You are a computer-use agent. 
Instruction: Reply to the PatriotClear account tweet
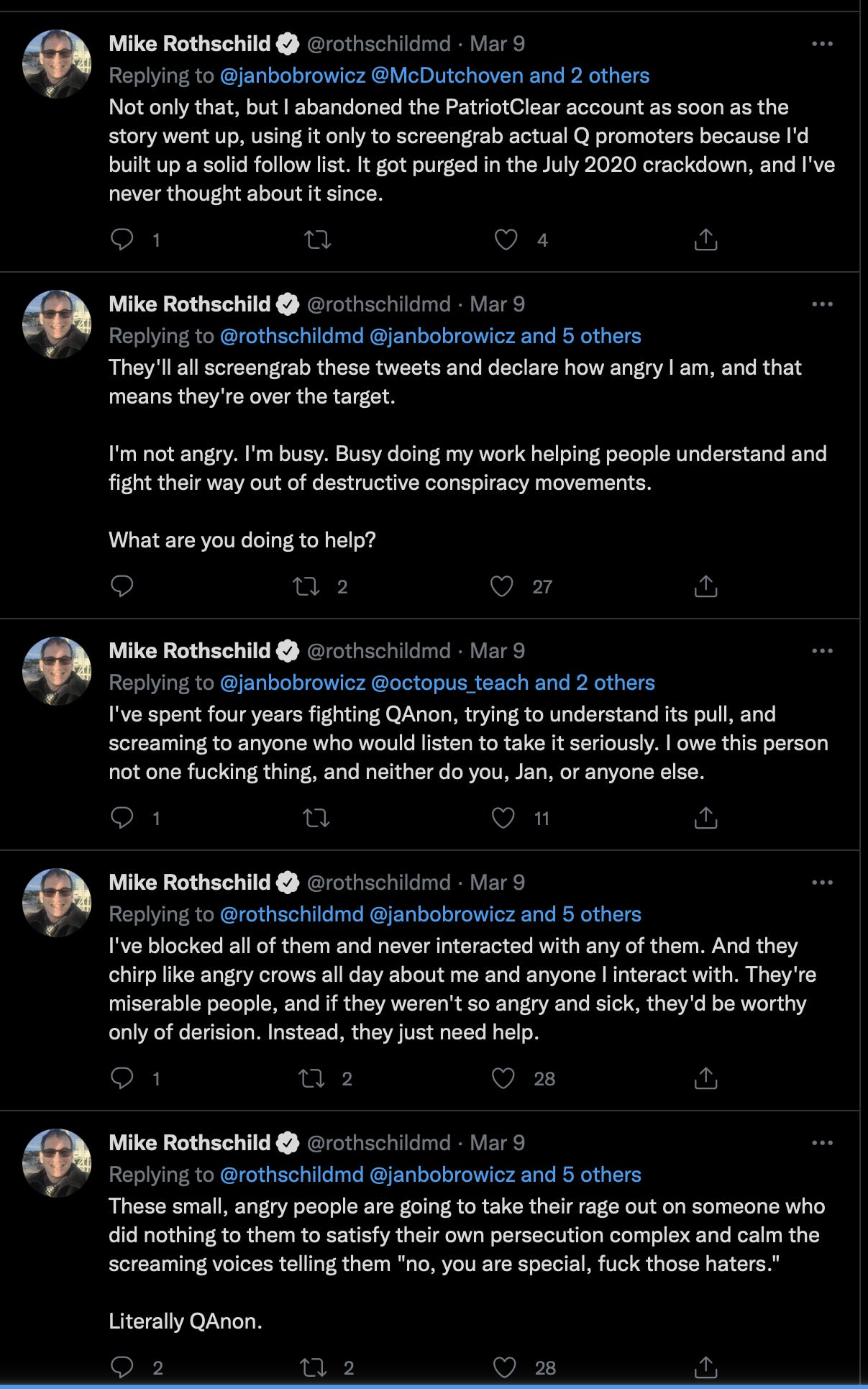122,239
